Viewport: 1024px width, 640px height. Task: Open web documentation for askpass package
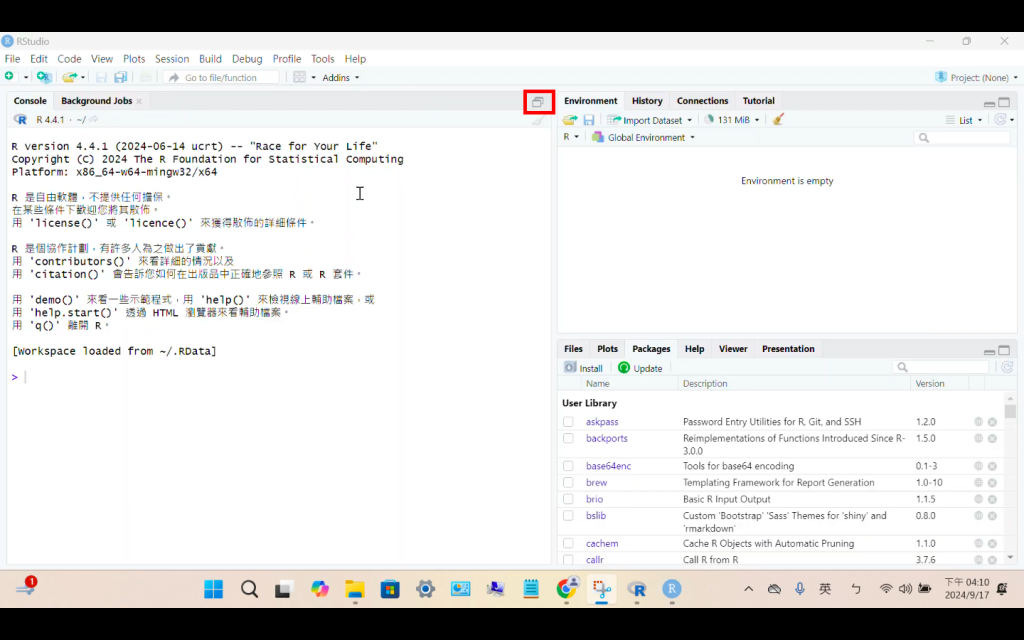(x=978, y=422)
